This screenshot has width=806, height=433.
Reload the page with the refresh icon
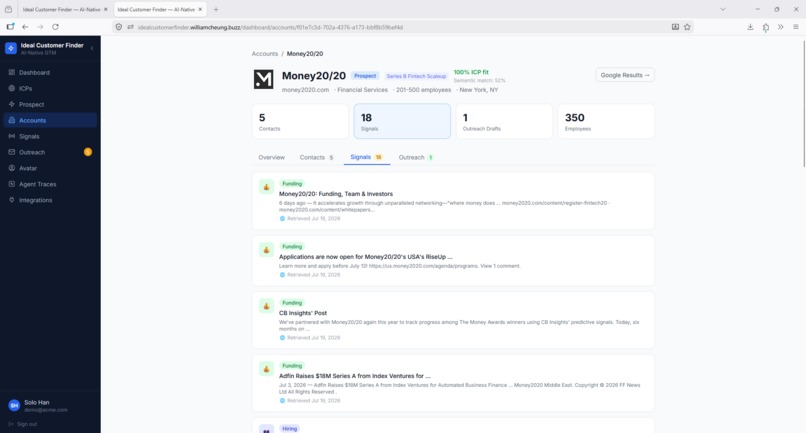[x=56, y=27]
